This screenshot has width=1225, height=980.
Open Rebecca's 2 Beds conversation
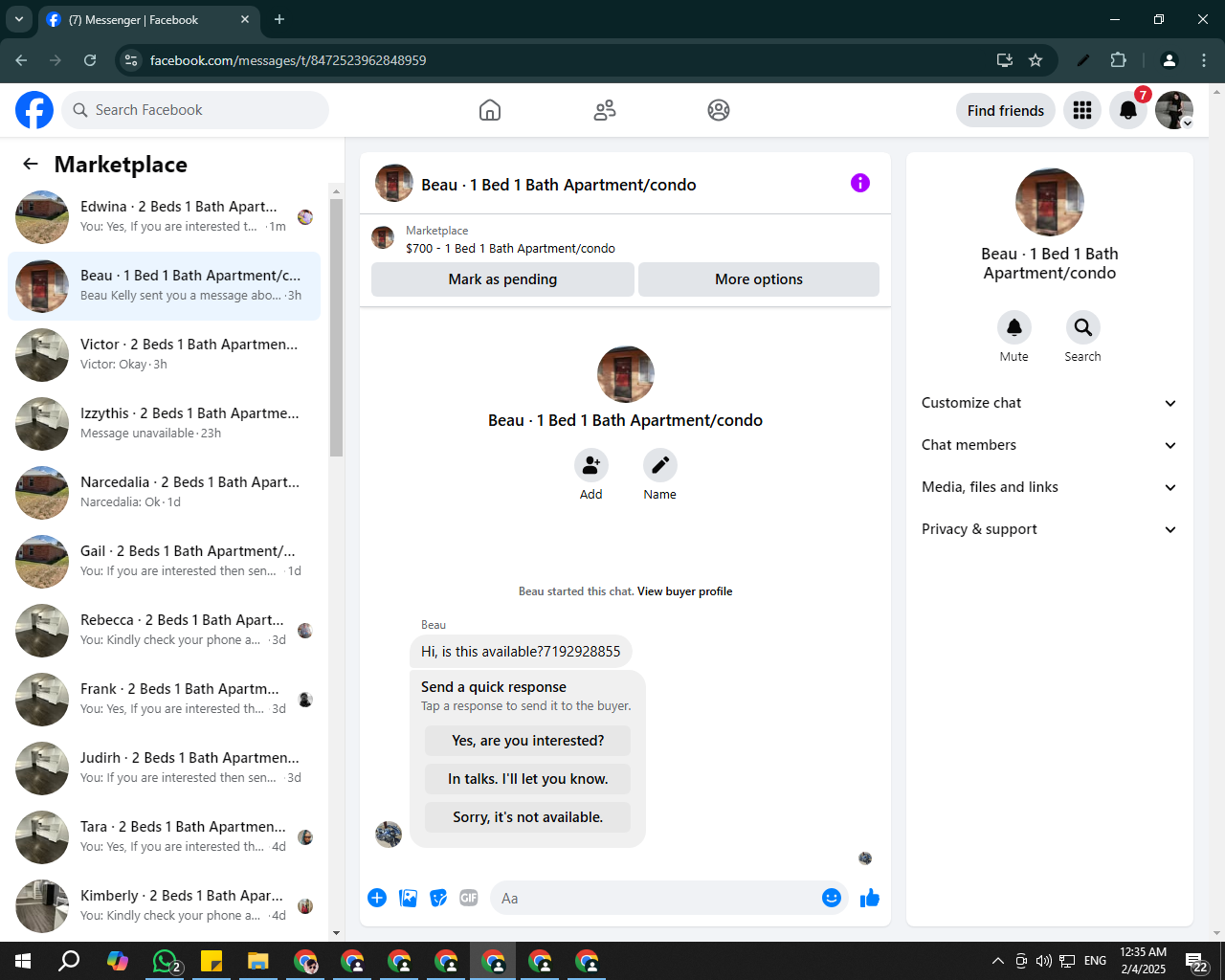[x=164, y=631]
